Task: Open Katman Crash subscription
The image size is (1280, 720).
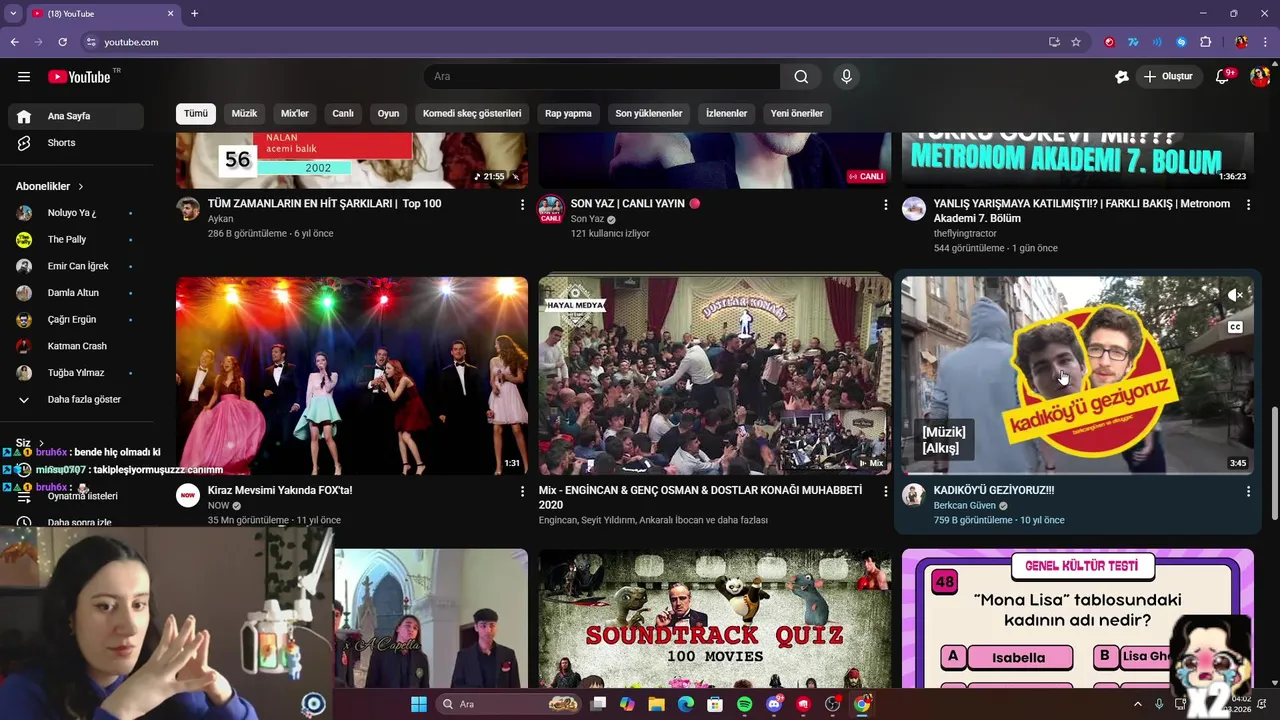Action: (76, 346)
